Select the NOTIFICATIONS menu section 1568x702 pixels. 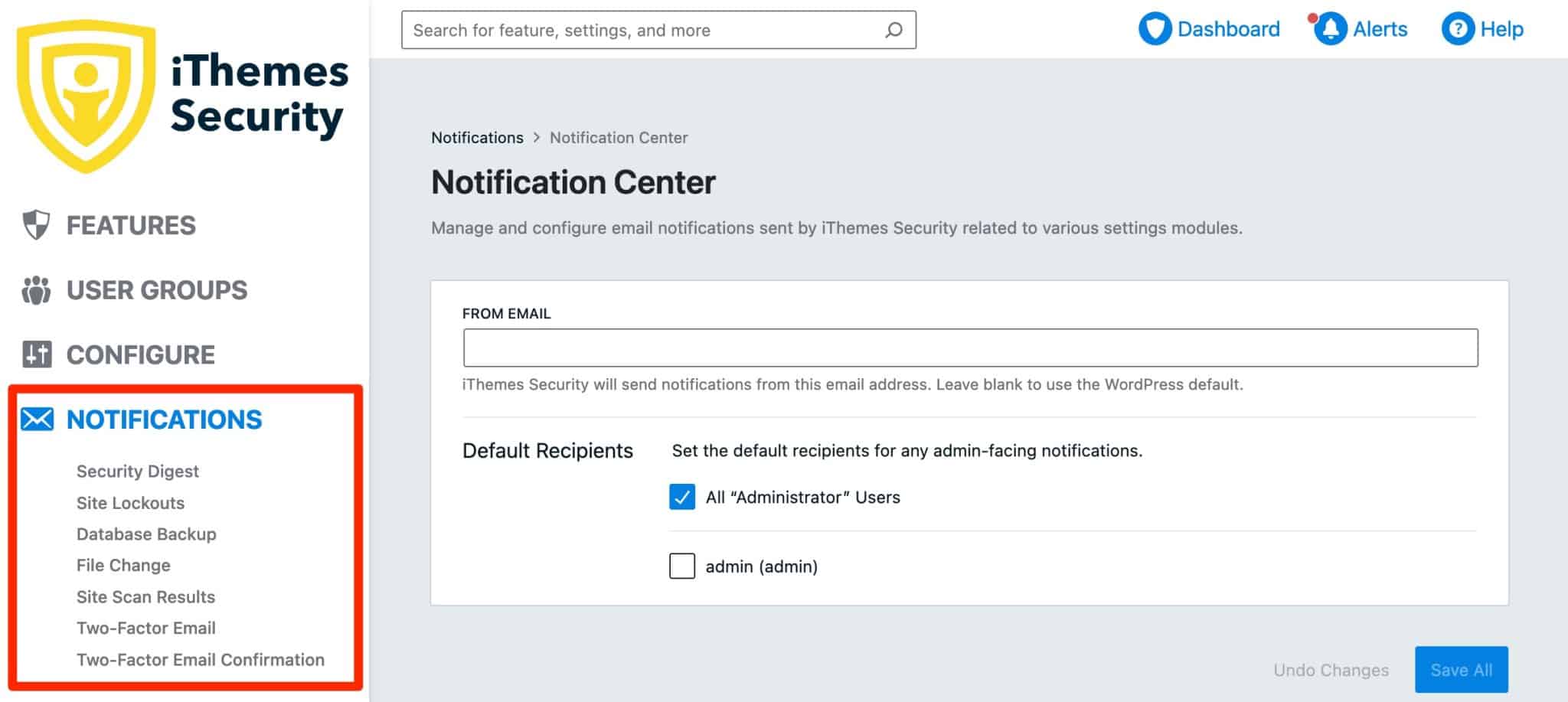pos(165,420)
